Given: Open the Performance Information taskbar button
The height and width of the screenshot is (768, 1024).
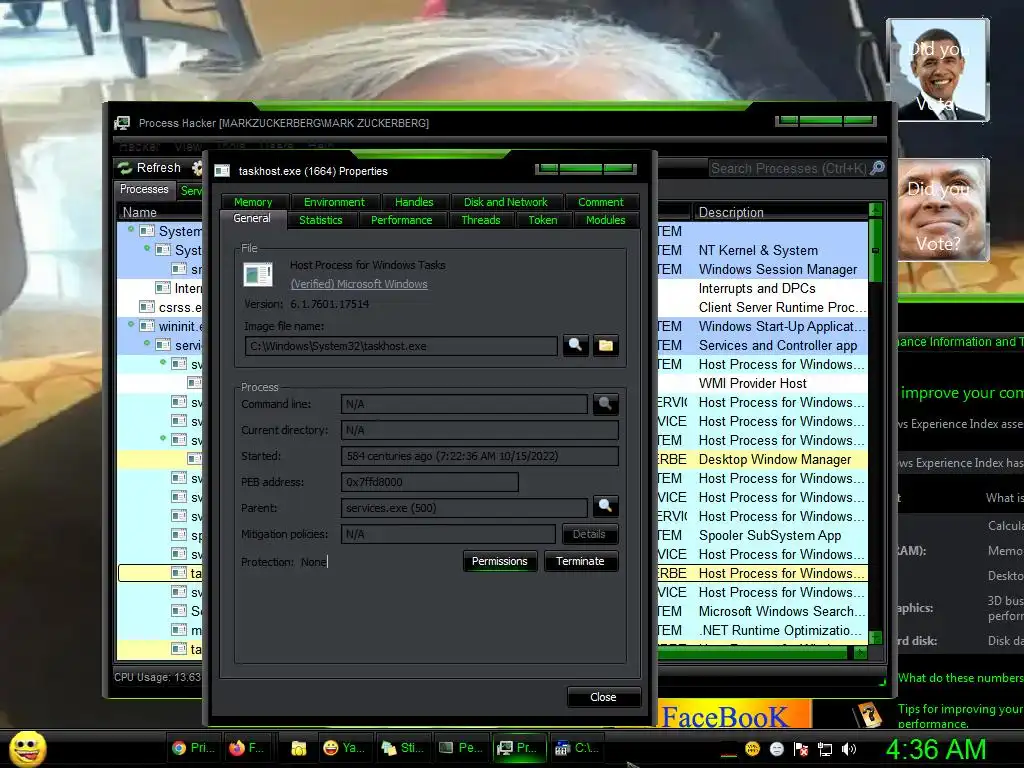Looking at the screenshot, I should 460,748.
